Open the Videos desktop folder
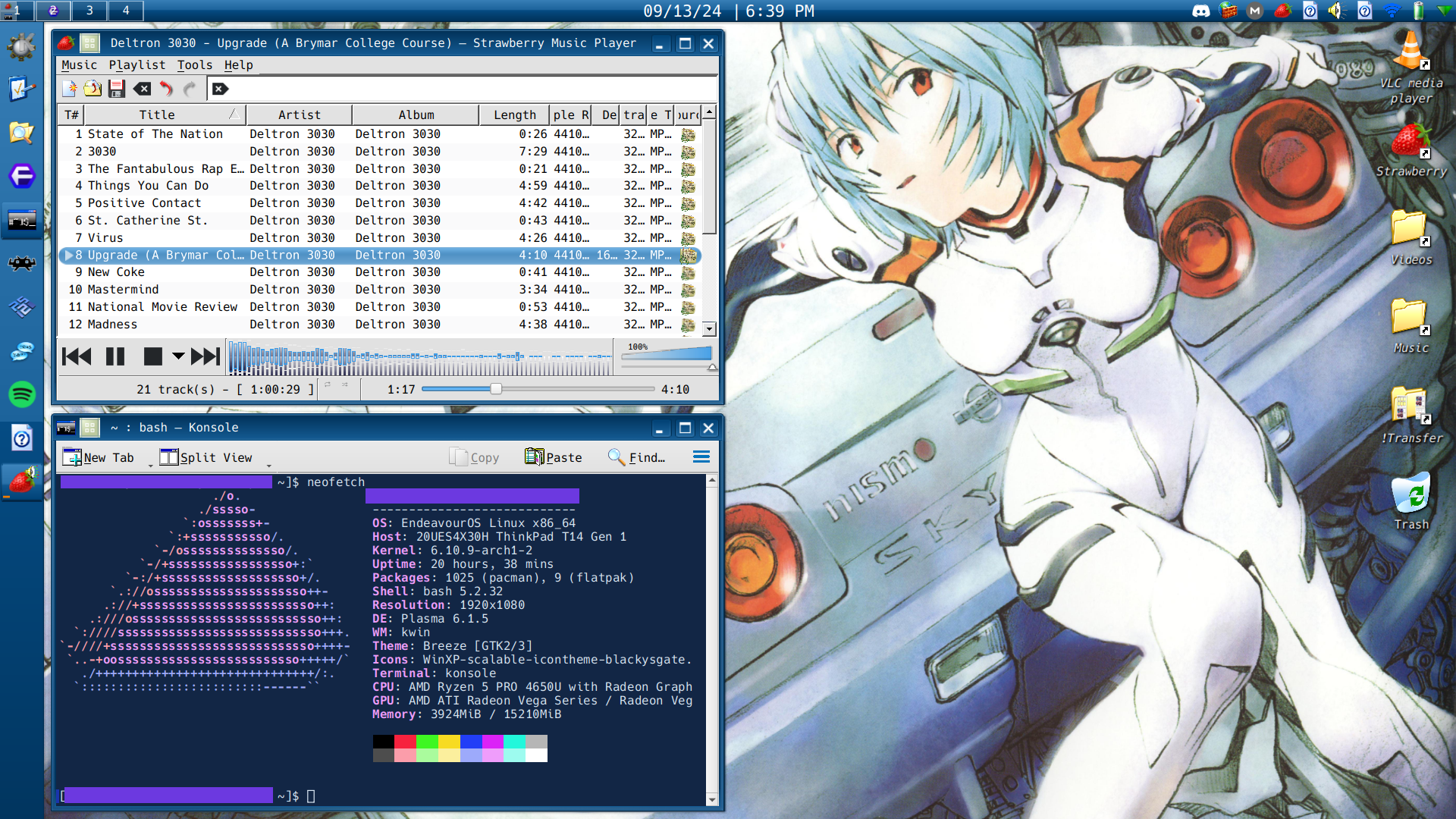The height and width of the screenshot is (819, 1456). (1410, 237)
